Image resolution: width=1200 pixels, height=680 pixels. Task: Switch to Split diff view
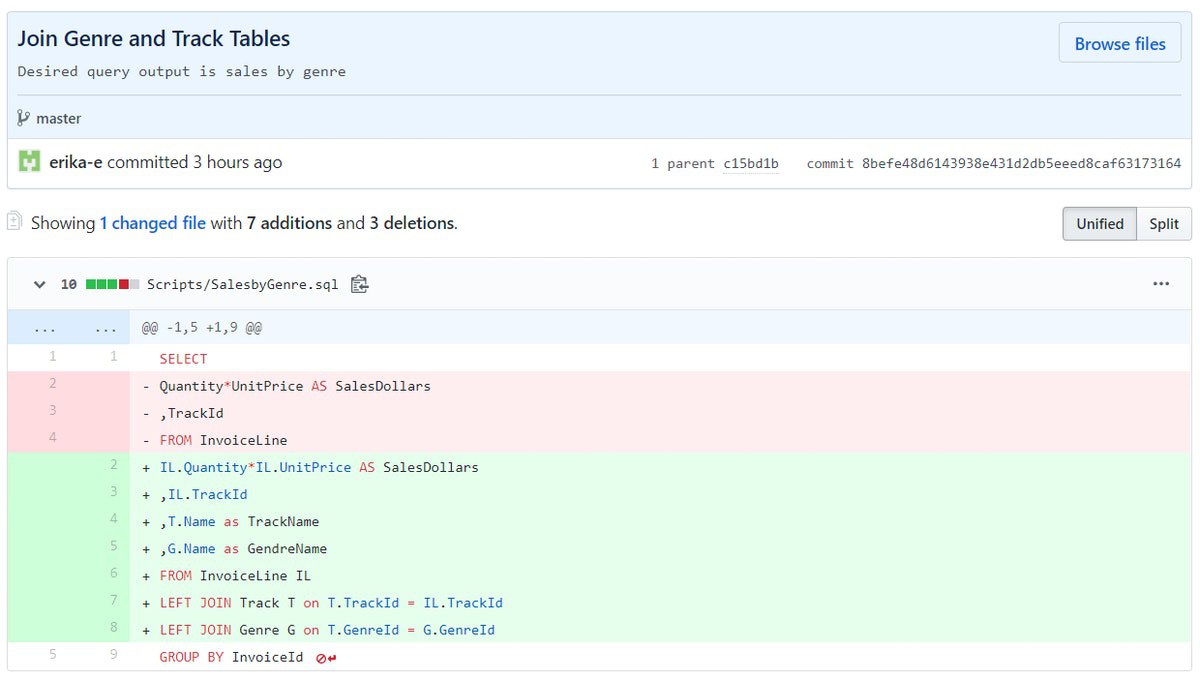coord(1163,224)
